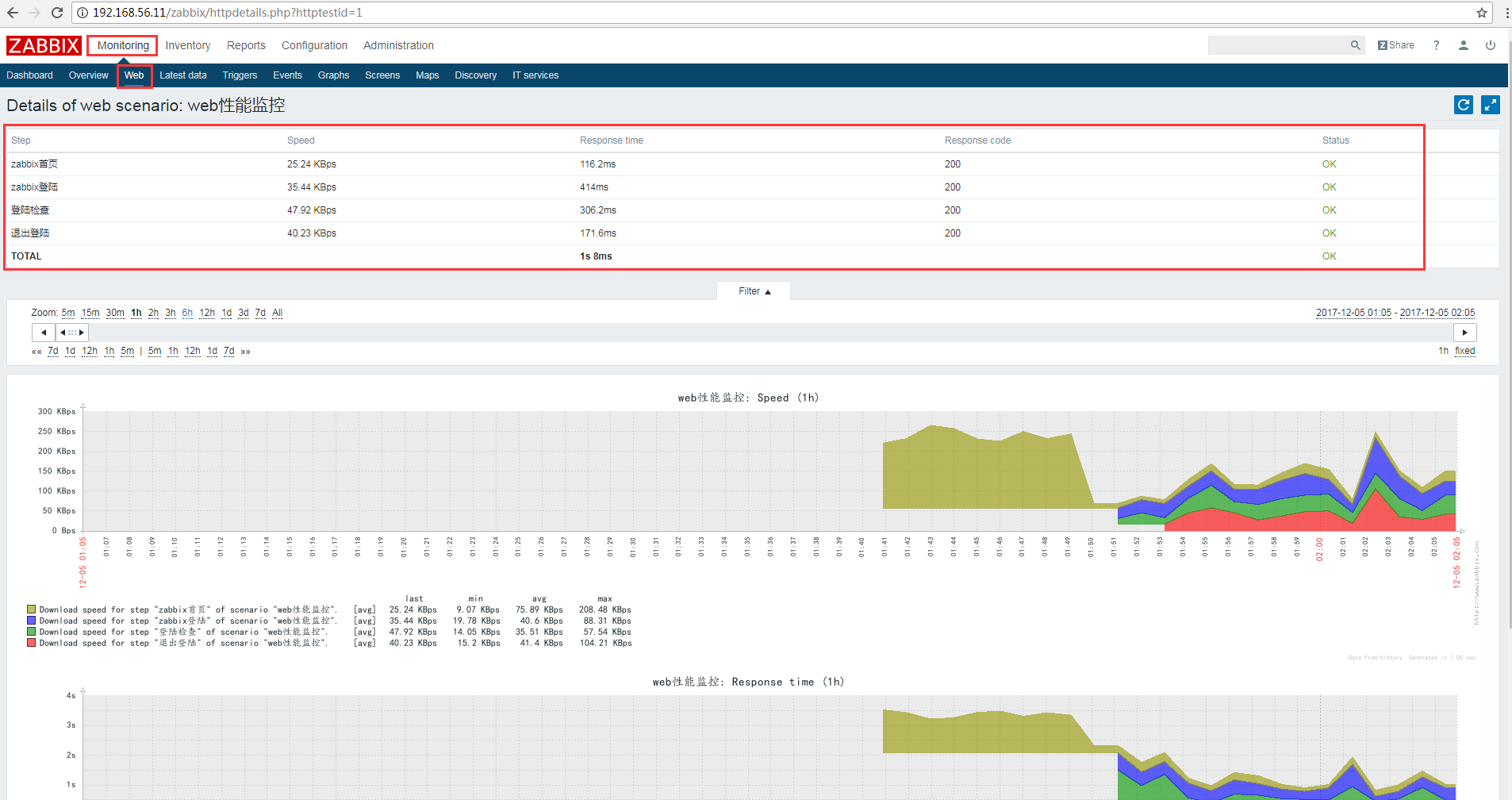Click 退出登陆 step row
The height and width of the screenshot is (800, 1512).
coord(752,233)
